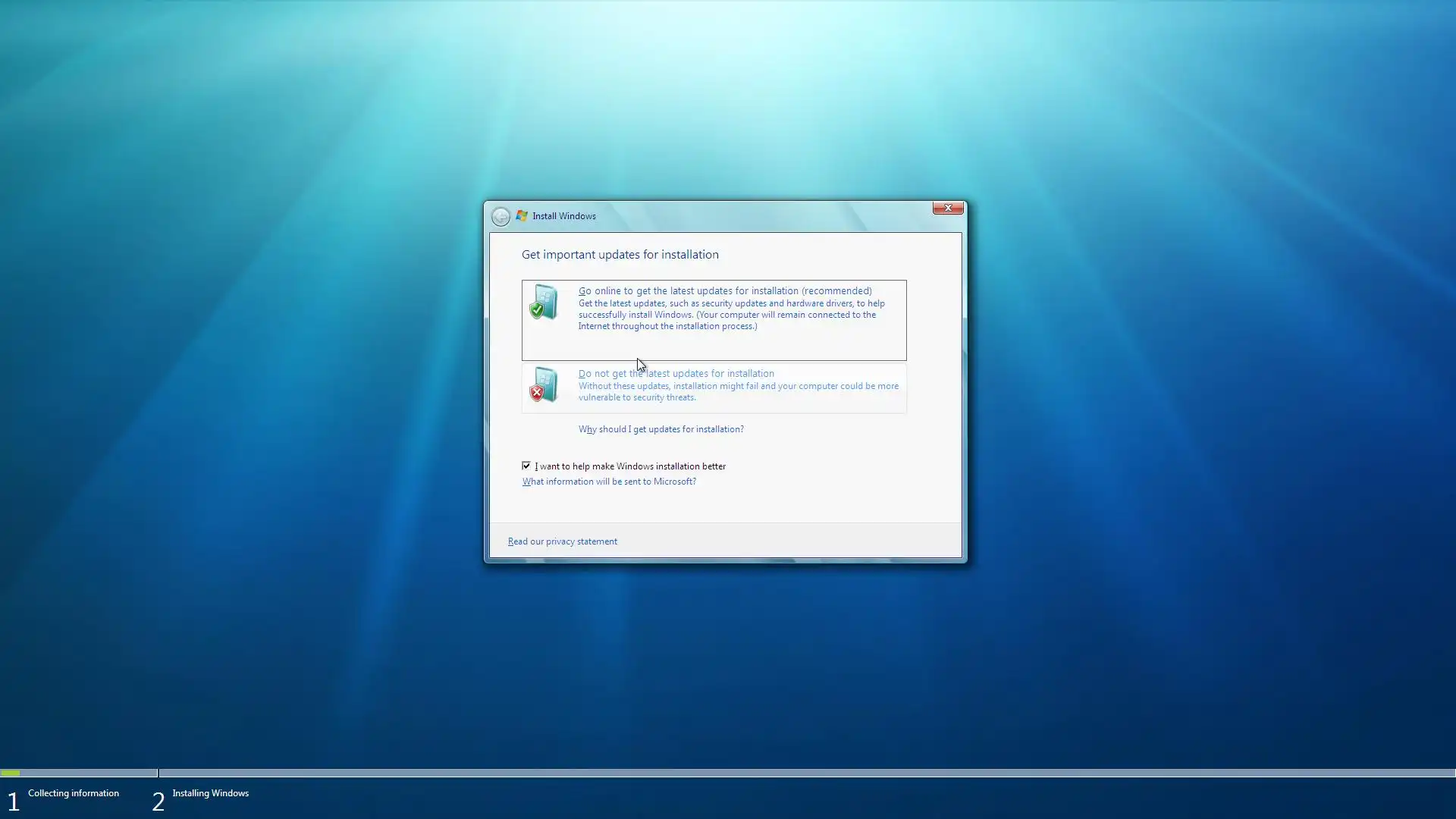This screenshot has height=819, width=1456.
Task: Click the 'Collecting information' step label
Action: point(74,793)
